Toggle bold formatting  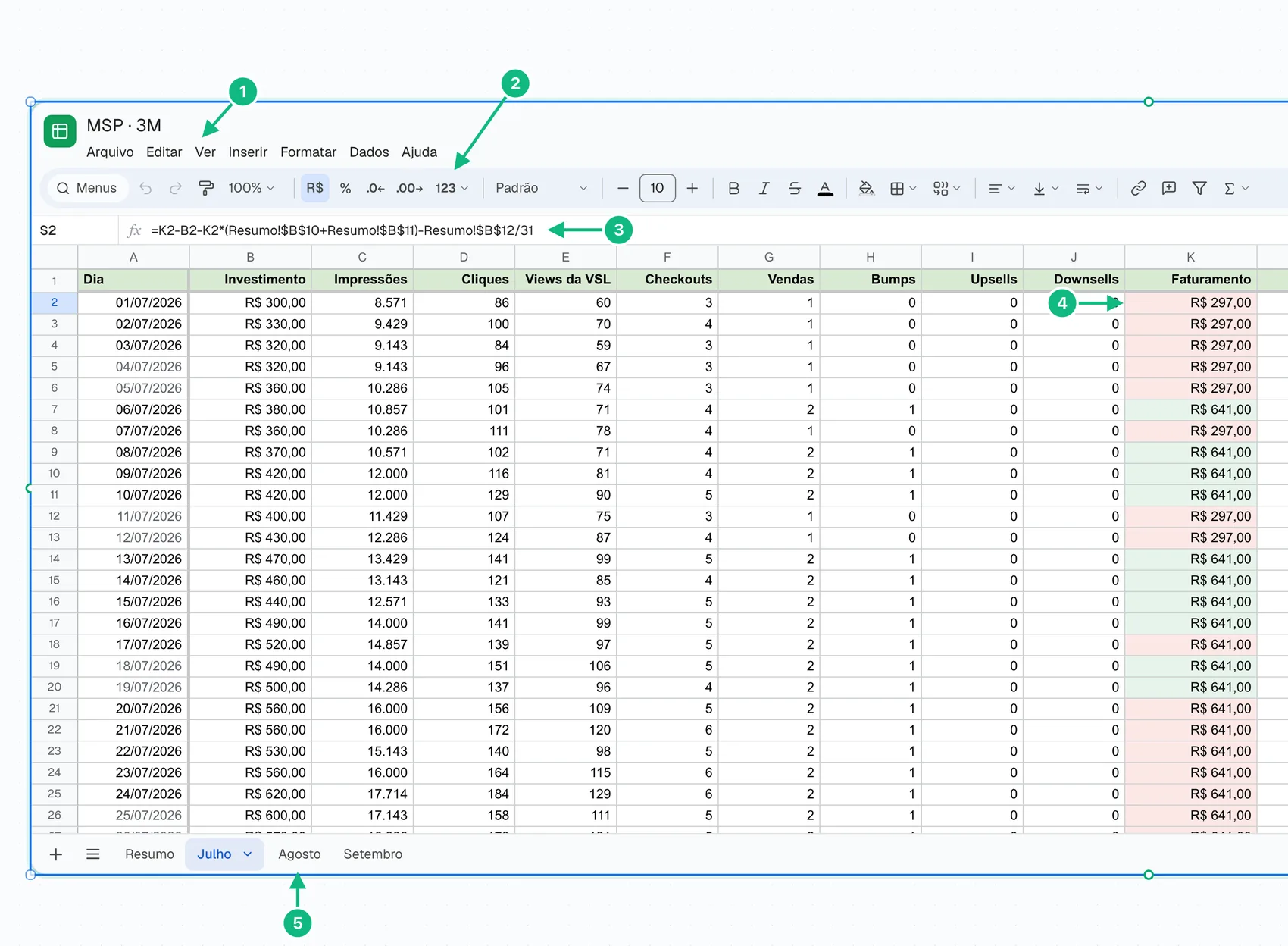point(733,188)
